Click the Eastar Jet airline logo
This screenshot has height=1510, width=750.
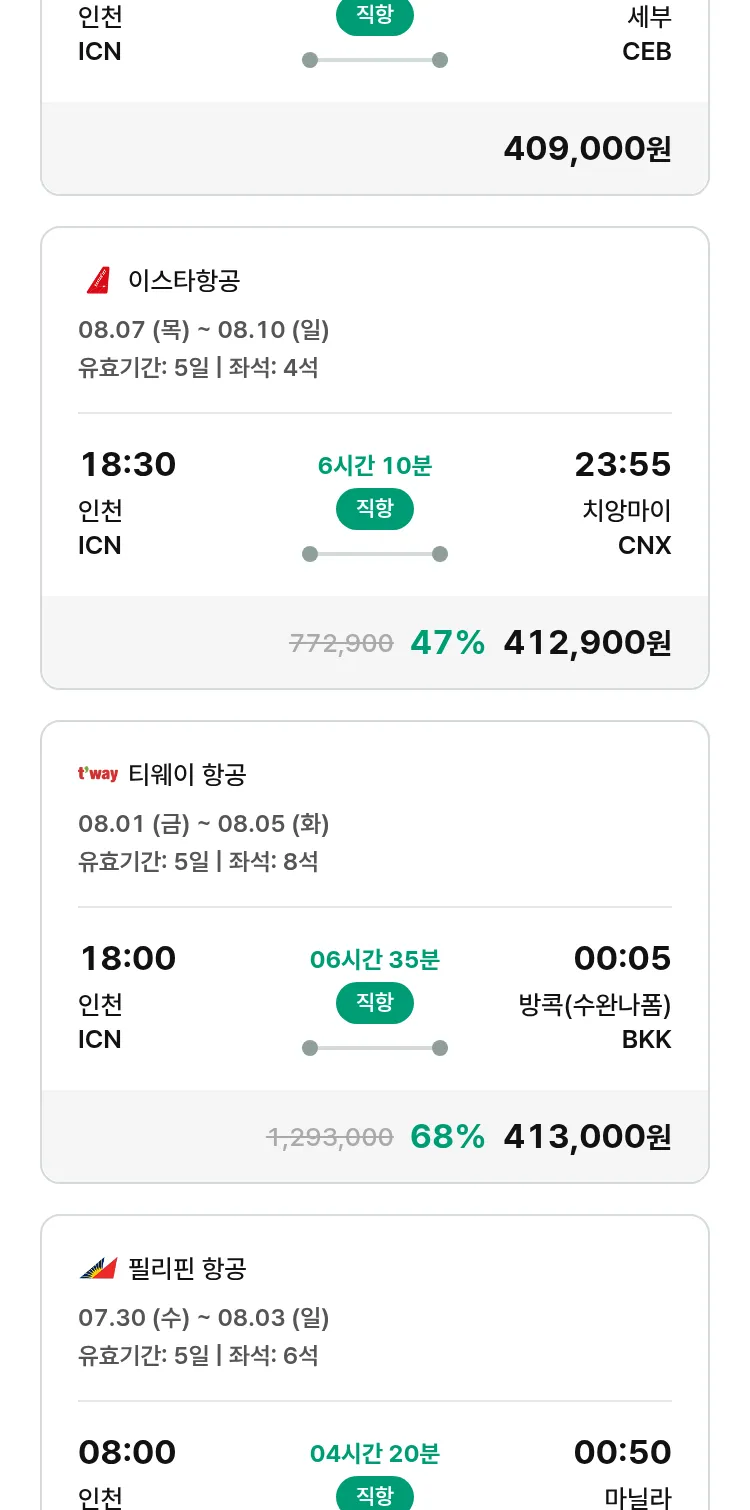[x=98, y=280]
